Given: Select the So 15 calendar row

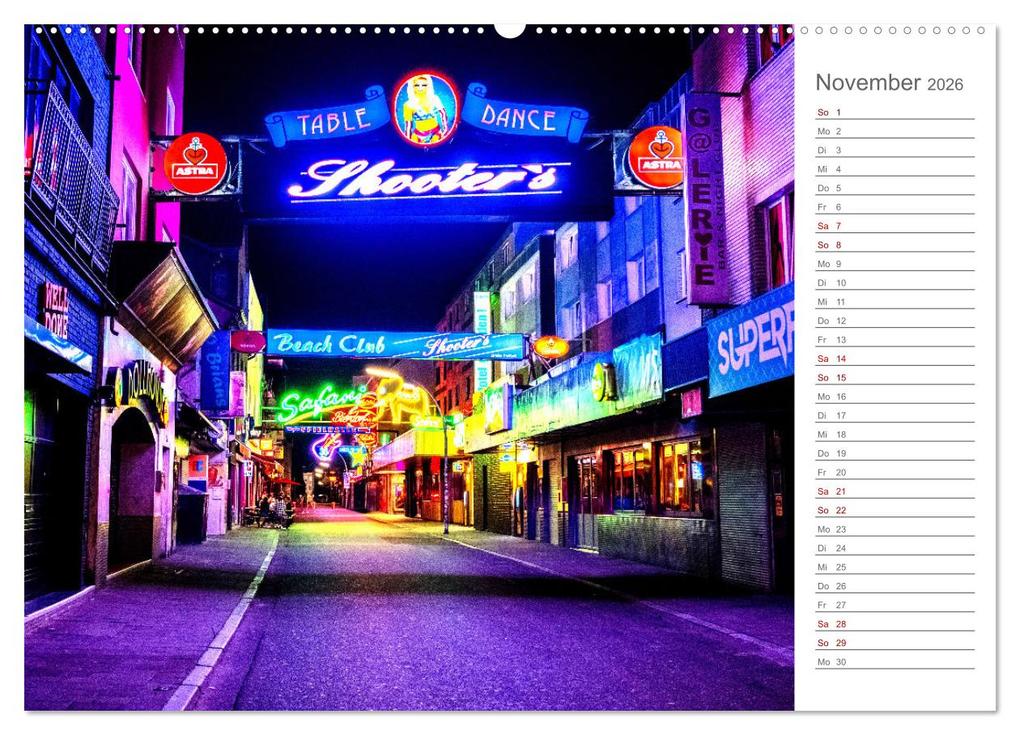Looking at the screenshot, I should point(894,377).
